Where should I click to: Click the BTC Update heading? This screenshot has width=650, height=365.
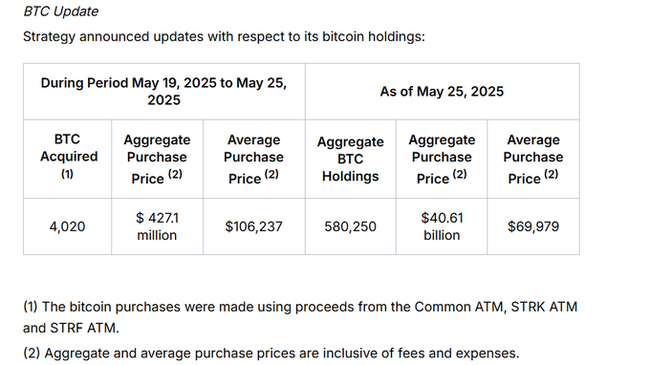click(61, 11)
